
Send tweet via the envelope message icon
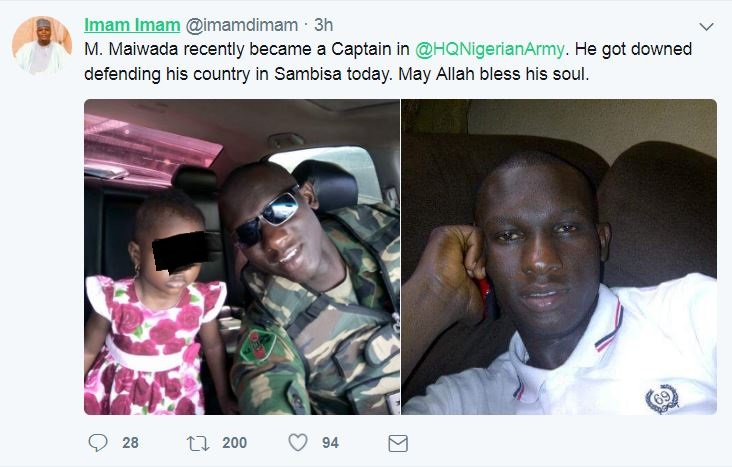point(397,442)
